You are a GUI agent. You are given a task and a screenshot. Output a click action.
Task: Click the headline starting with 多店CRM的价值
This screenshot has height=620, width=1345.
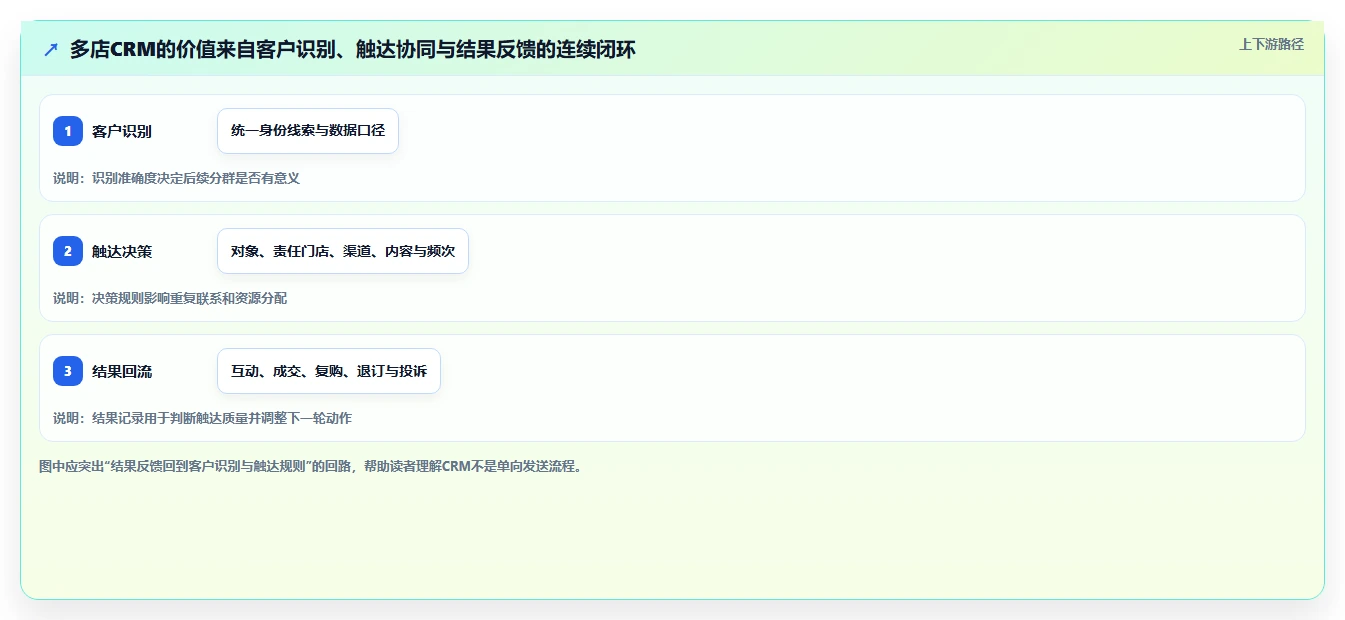(x=352, y=49)
